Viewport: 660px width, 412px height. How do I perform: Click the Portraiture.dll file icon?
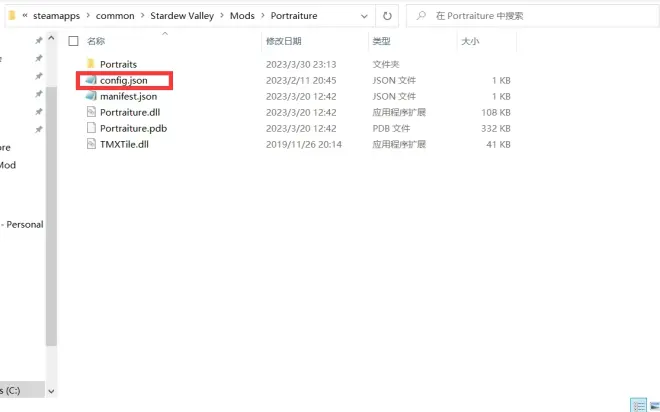90,112
